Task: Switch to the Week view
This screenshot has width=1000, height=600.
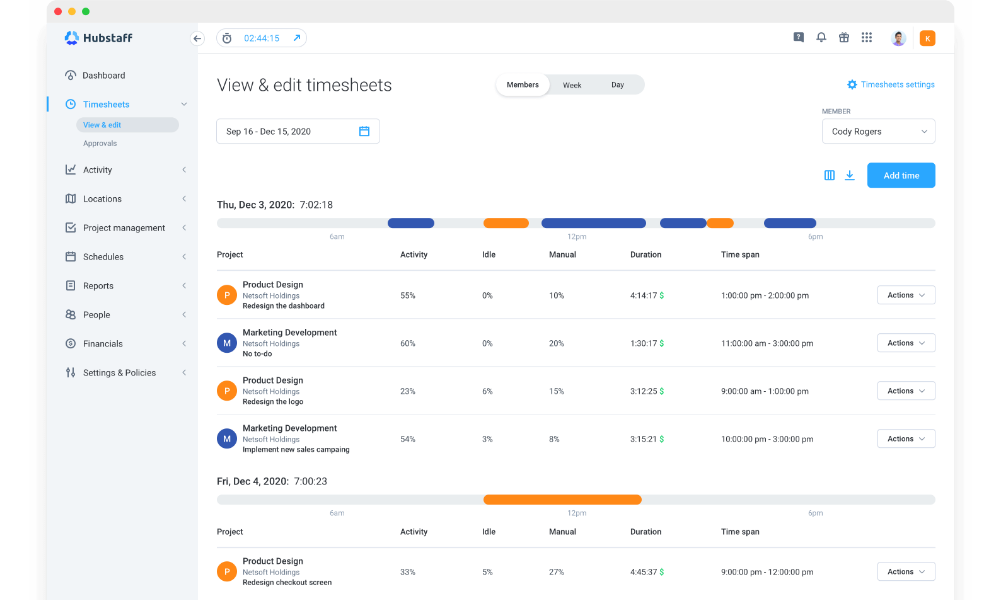Action: tap(572, 85)
